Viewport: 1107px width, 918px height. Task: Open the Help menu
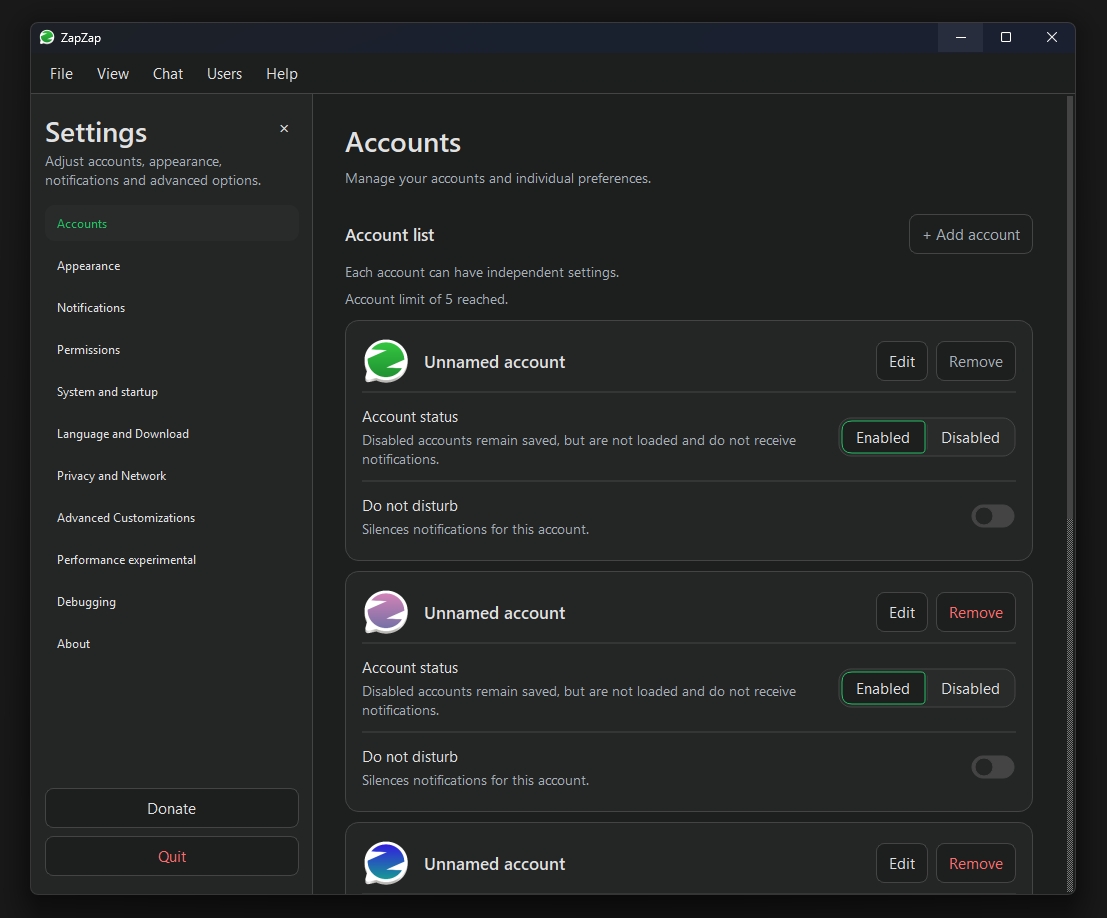[x=282, y=73]
